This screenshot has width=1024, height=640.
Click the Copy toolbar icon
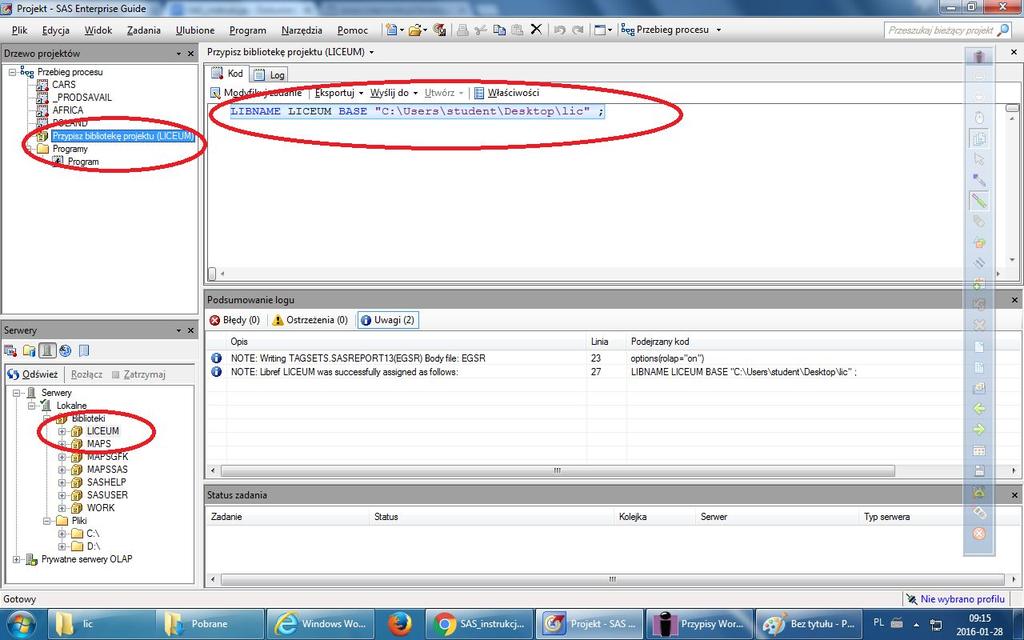pos(500,29)
